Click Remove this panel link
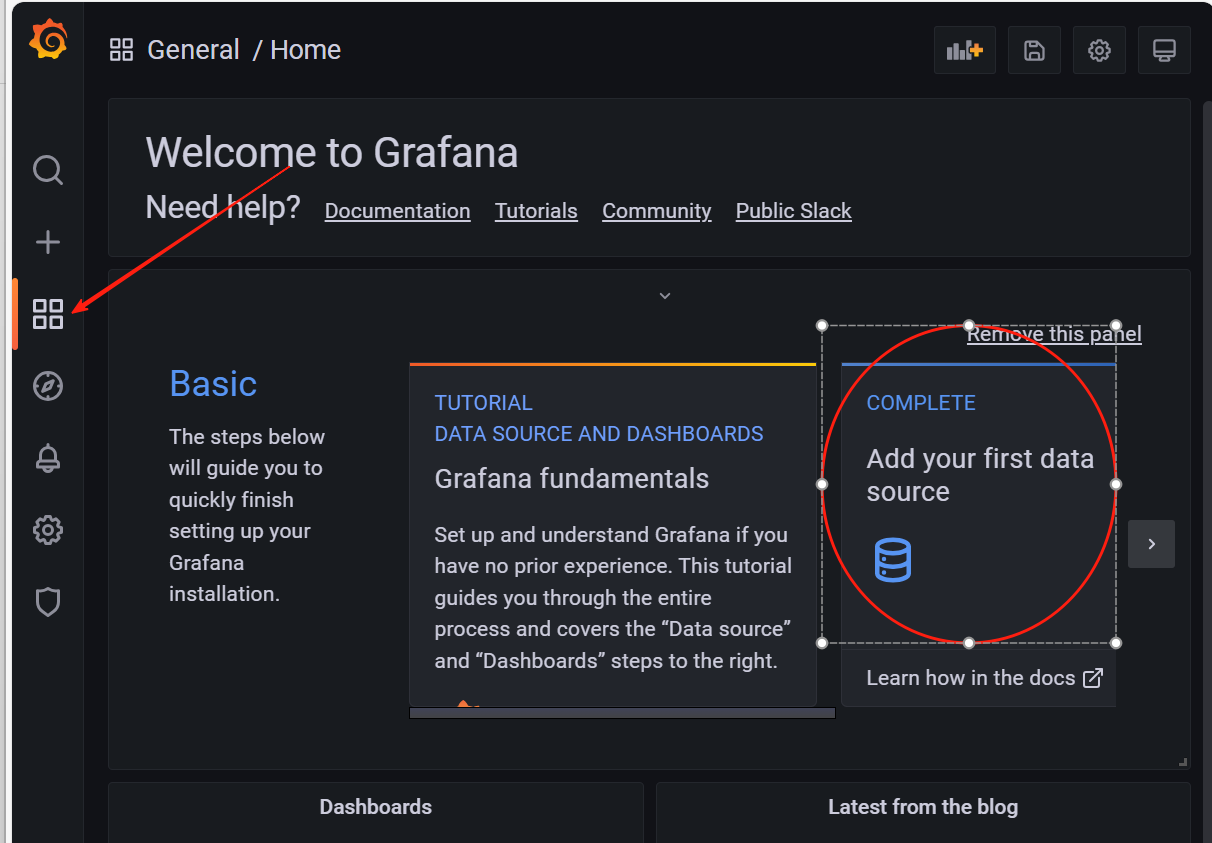Viewport: 1212px width, 843px height. point(1054,334)
